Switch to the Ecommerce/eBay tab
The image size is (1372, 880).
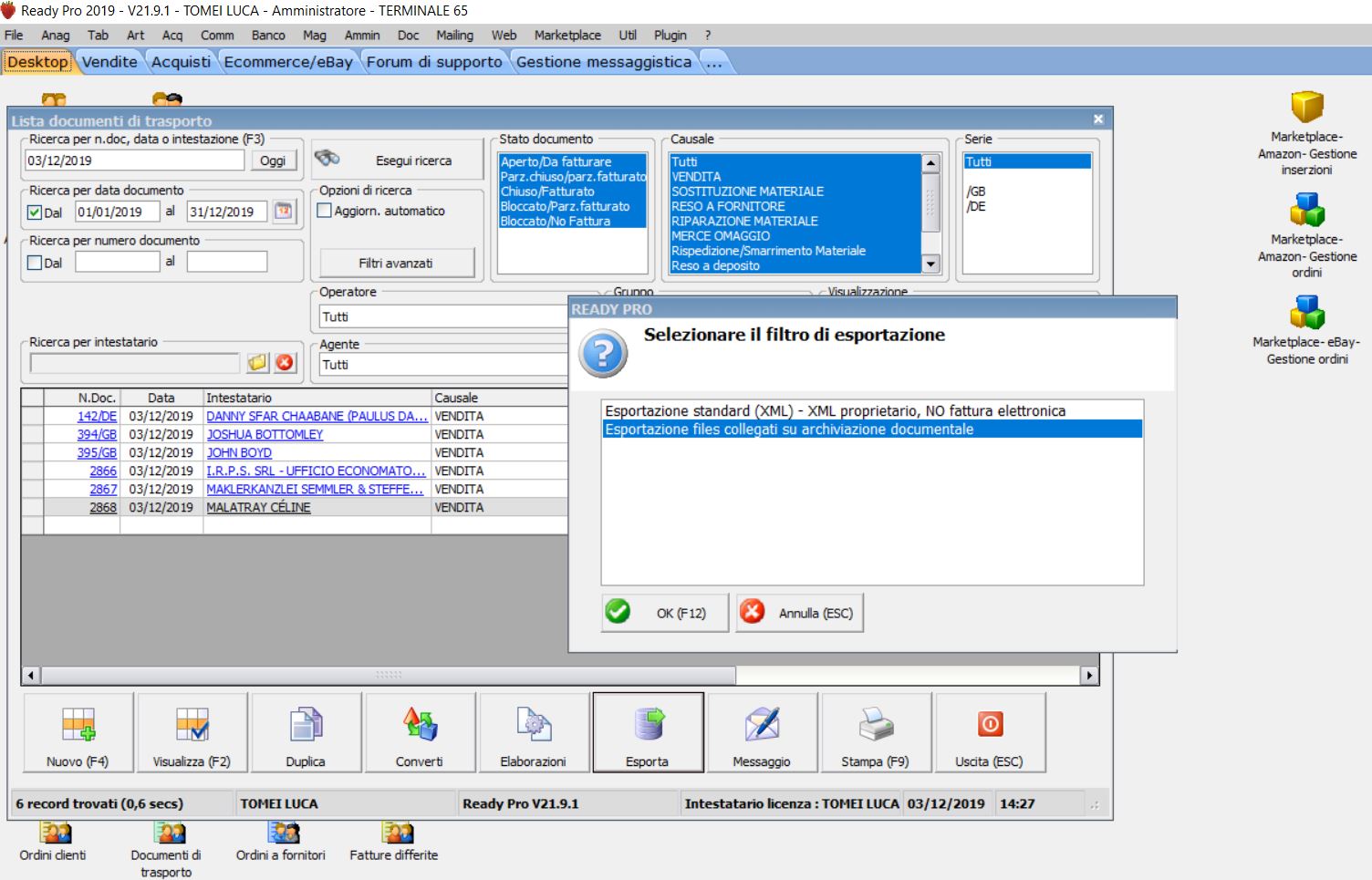288,61
